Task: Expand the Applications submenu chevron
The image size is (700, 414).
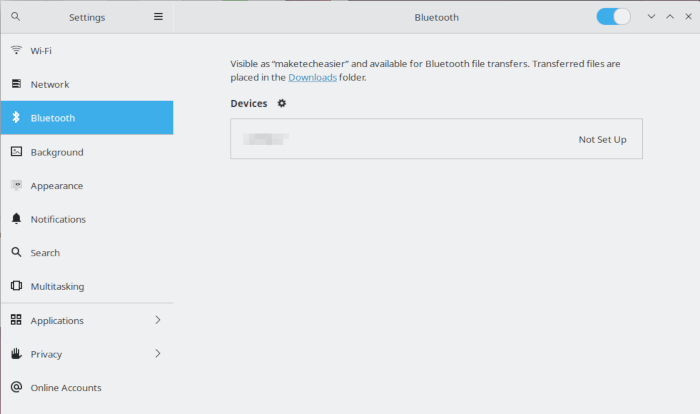Action: (x=158, y=320)
